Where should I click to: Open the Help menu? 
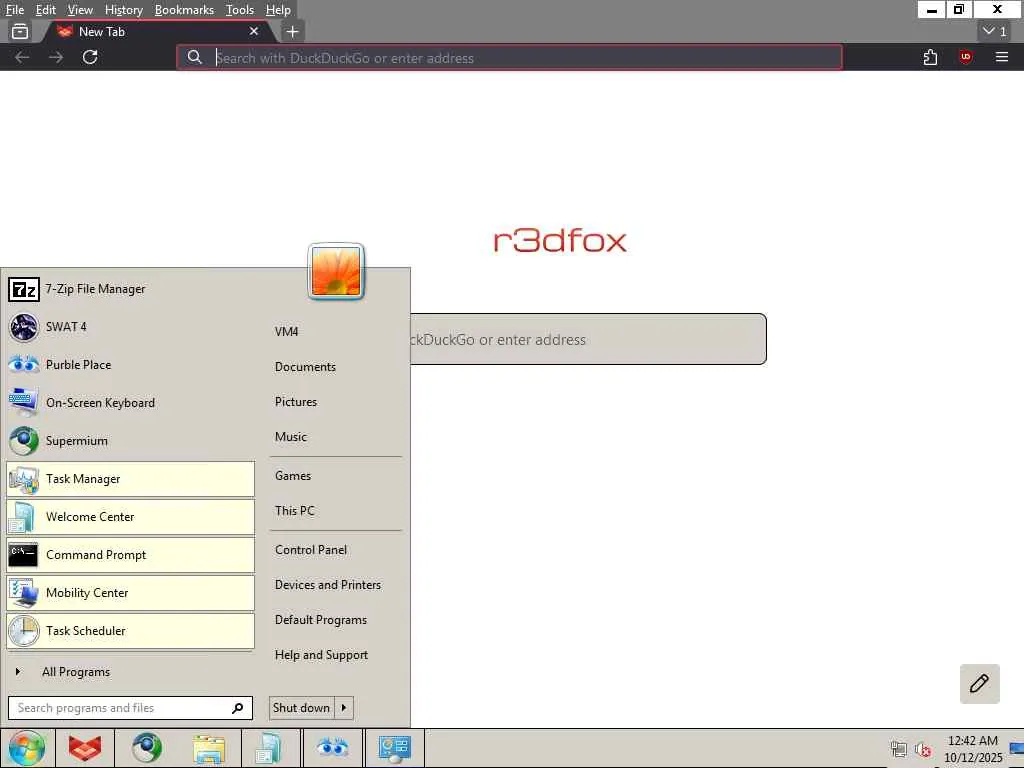click(278, 10)
